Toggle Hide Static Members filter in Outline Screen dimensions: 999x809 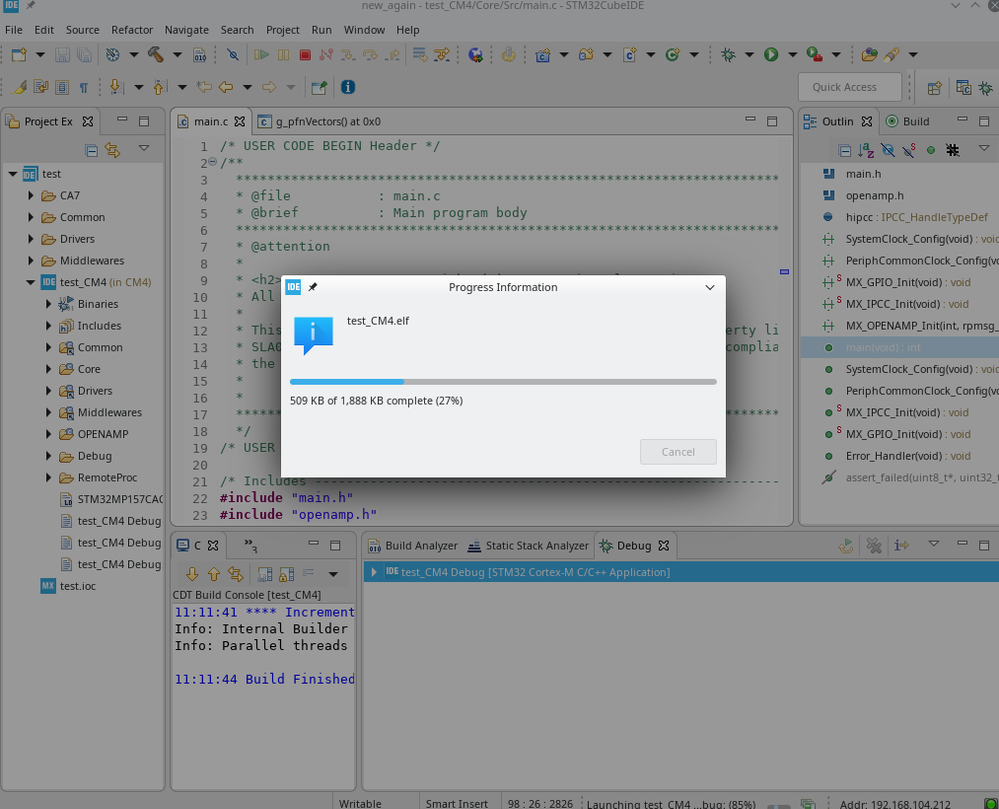pos(909,150)
